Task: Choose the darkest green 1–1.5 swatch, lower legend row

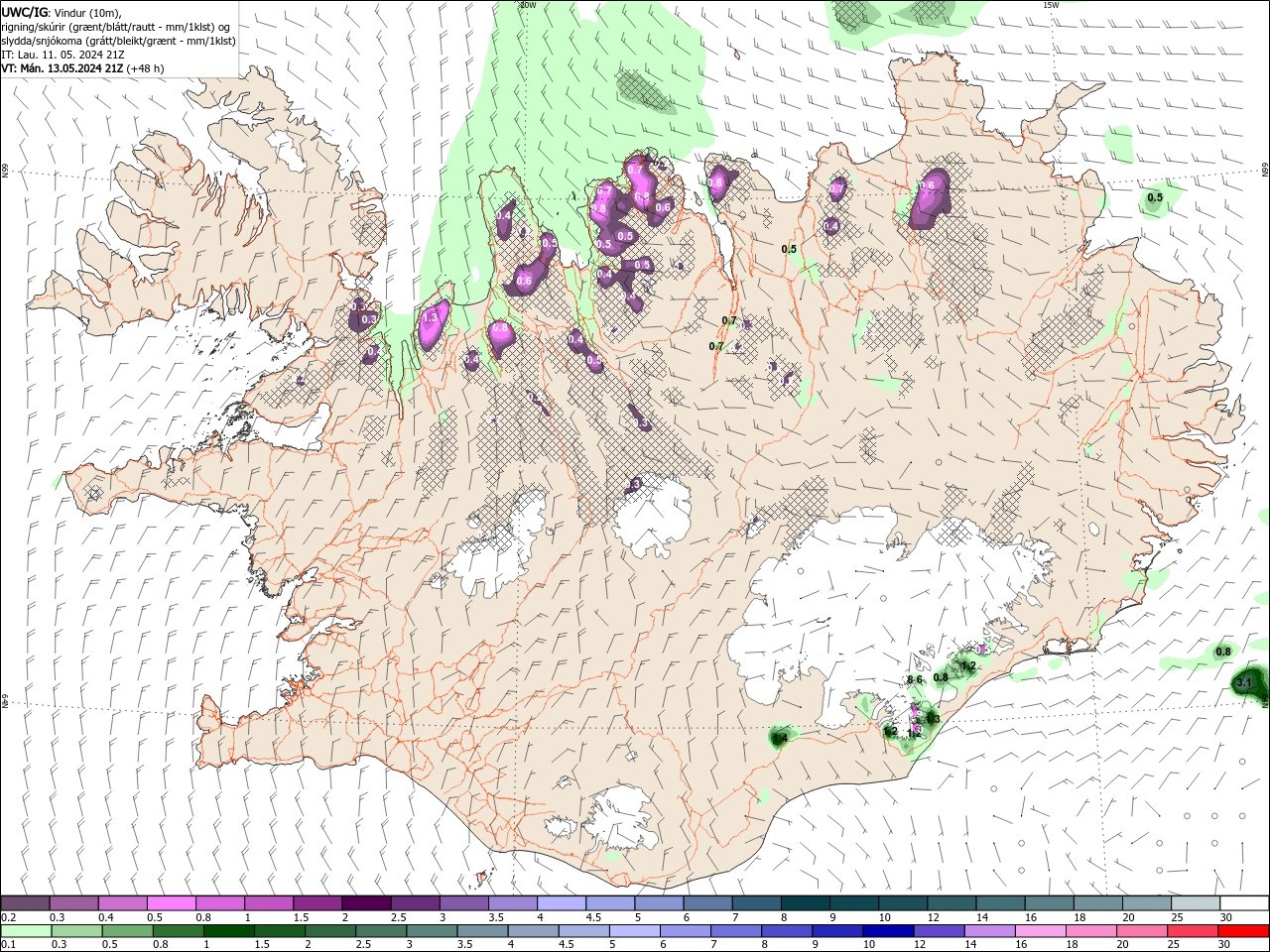Action: (228, 931)
